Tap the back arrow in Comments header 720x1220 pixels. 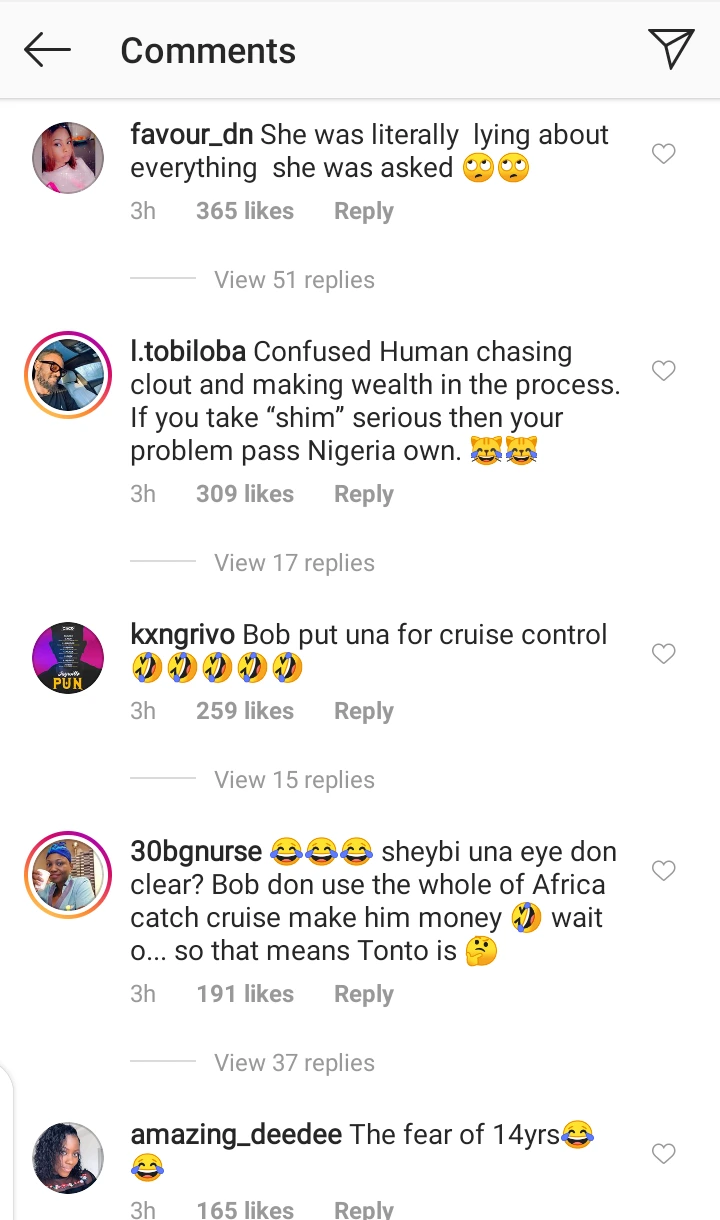[x=48, y=50]
